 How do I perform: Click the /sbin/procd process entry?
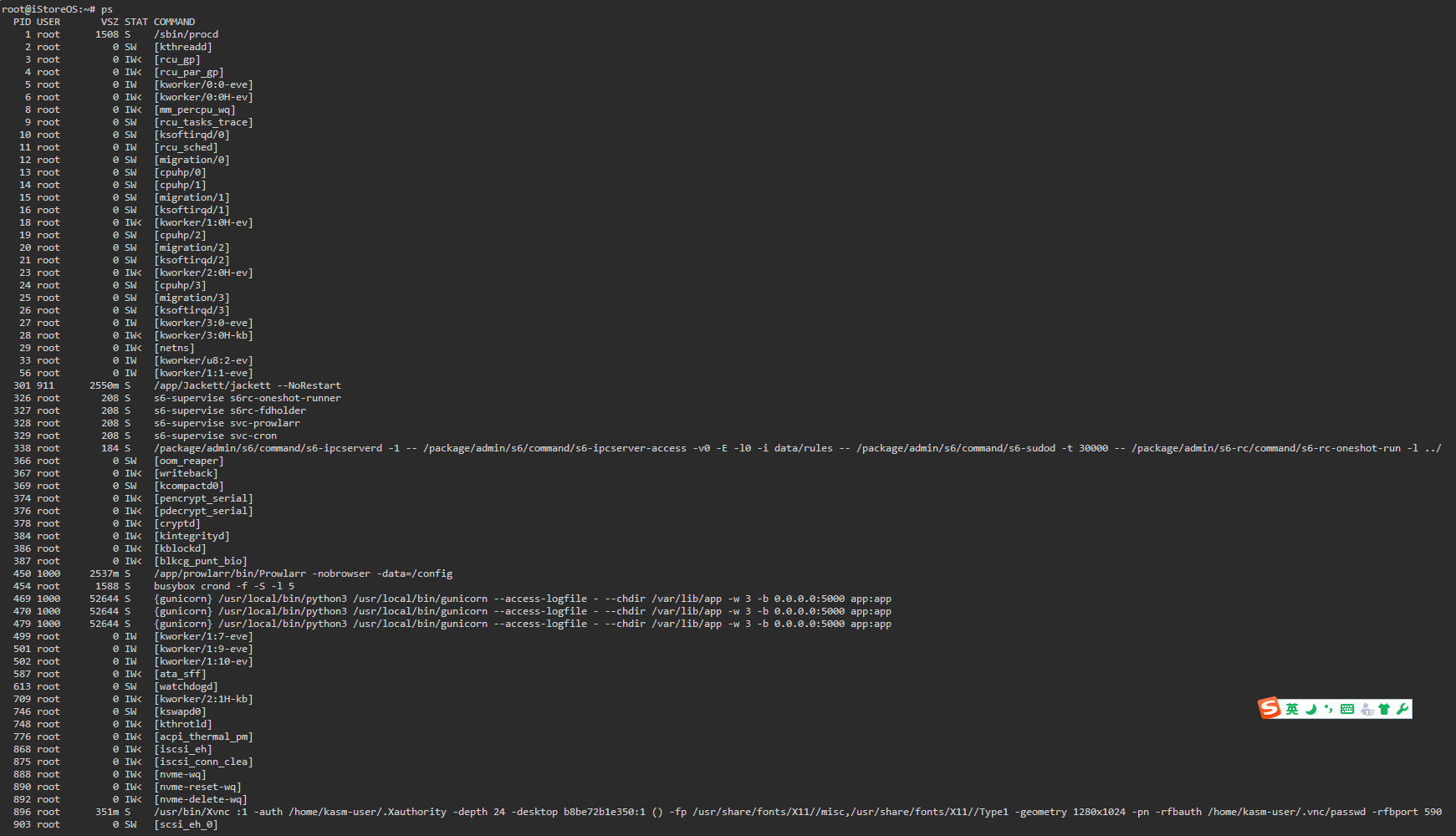(186, 34)
